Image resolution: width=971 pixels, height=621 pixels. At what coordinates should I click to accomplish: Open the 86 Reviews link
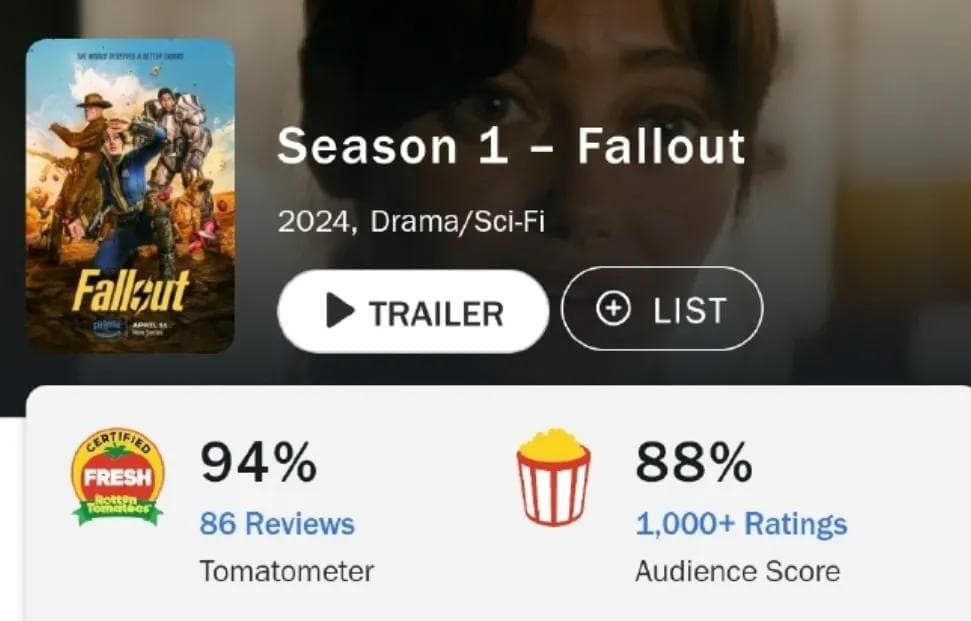point(277,524)
